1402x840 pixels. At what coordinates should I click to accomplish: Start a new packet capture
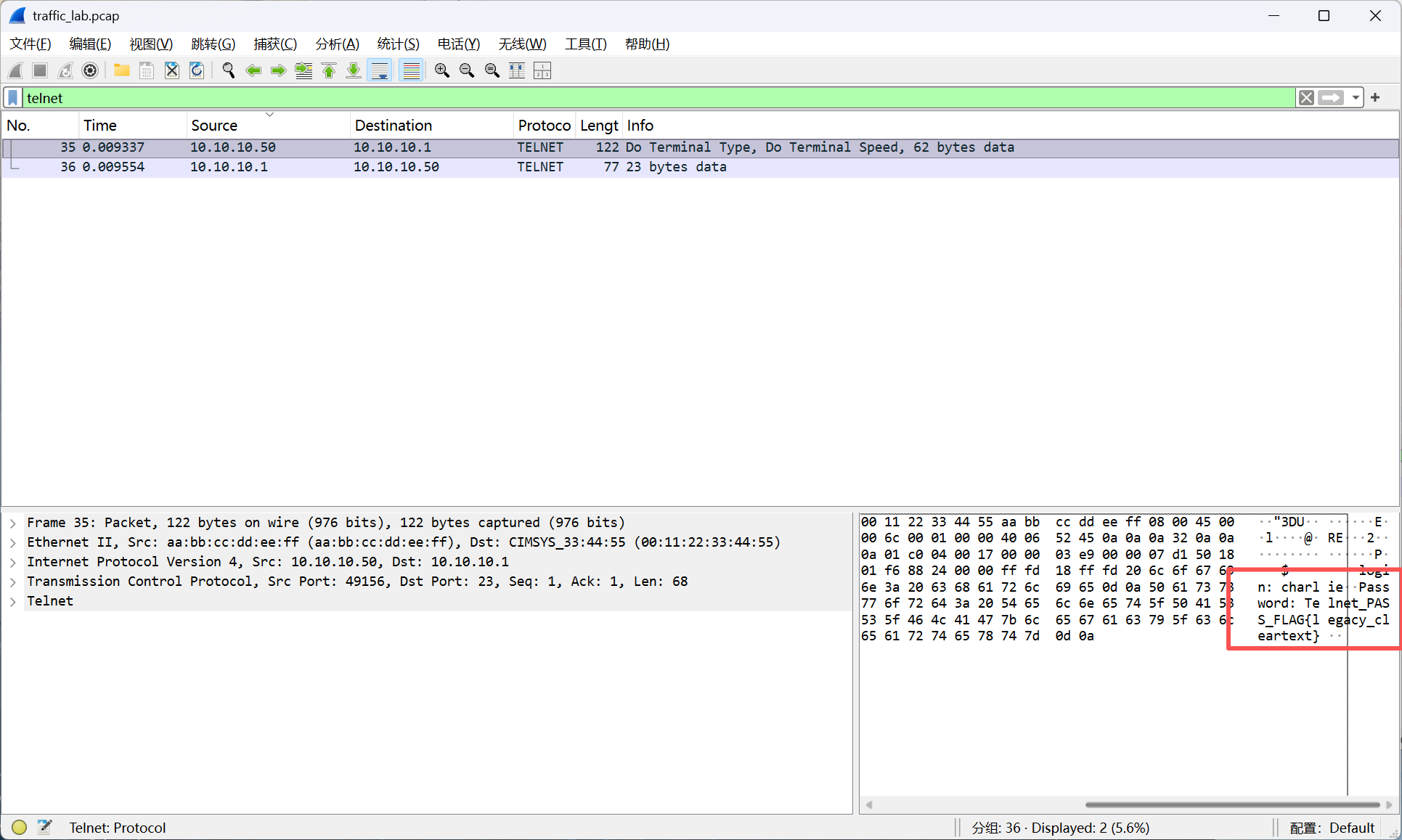coord(15,70)
